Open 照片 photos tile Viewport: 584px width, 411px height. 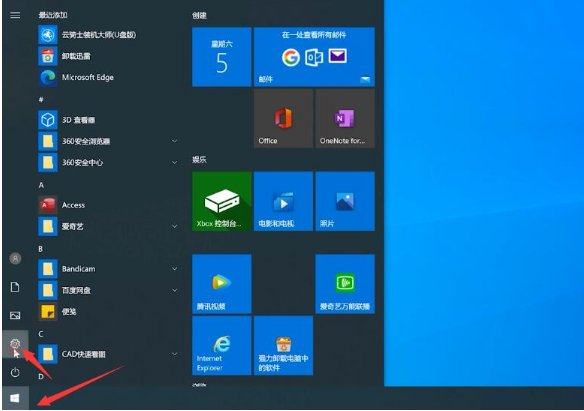(x=345, y=201)
